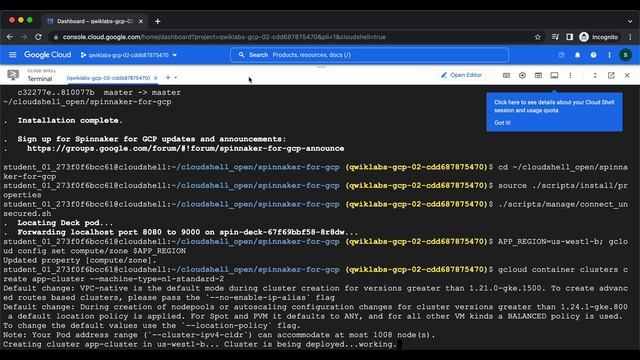Open the spinnaker-for-gcp-announce Google Groups link
640x360 pixels.
185,148
